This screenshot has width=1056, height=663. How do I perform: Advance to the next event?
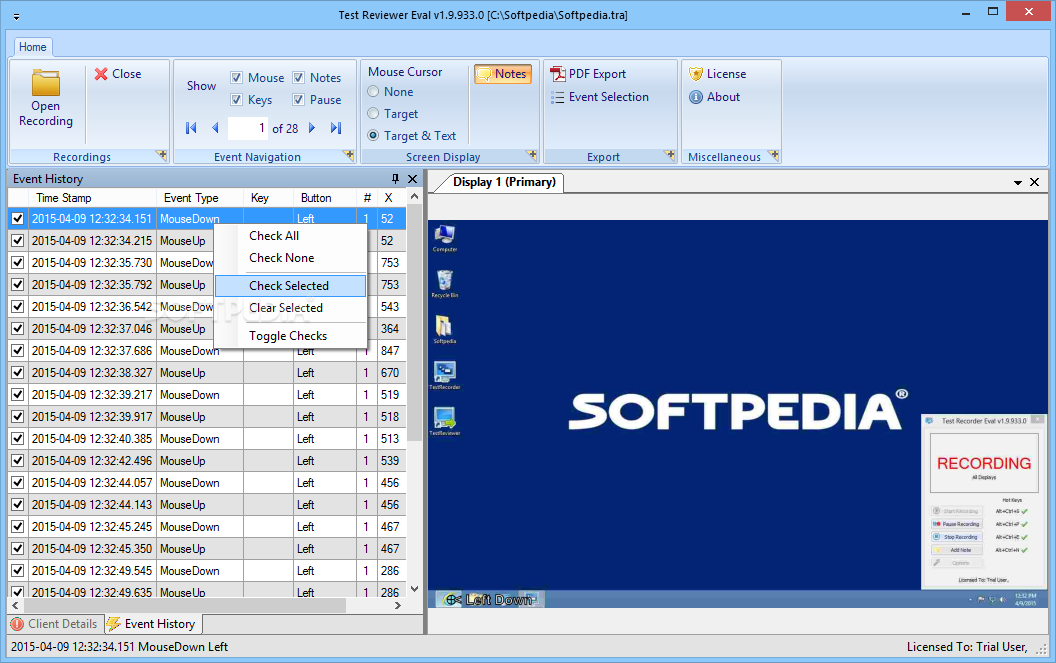[x=312, y=128]
